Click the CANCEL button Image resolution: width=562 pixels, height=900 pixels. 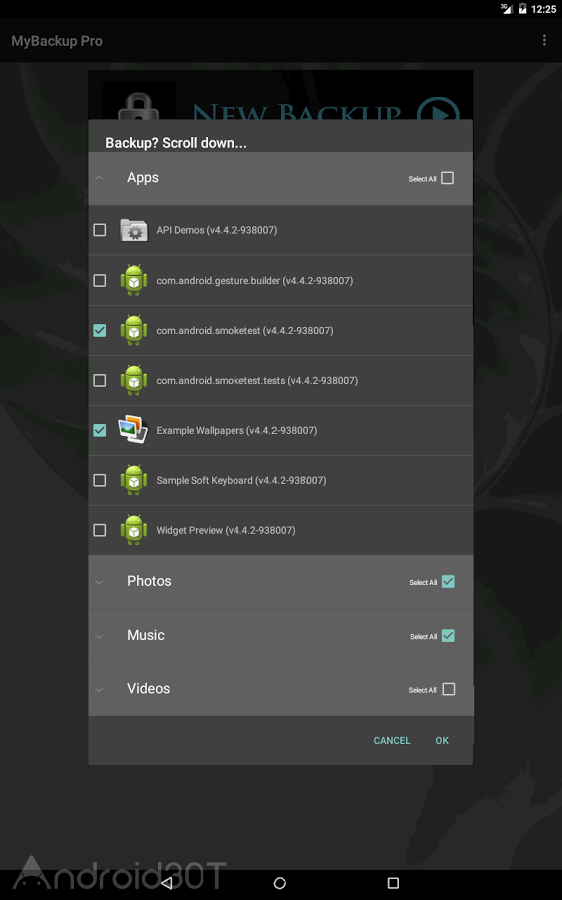[392, 740]
